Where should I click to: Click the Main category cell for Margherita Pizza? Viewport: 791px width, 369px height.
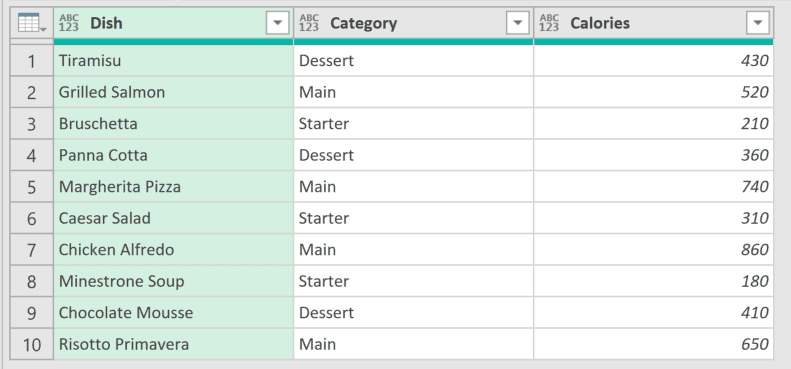pos(414,187)
